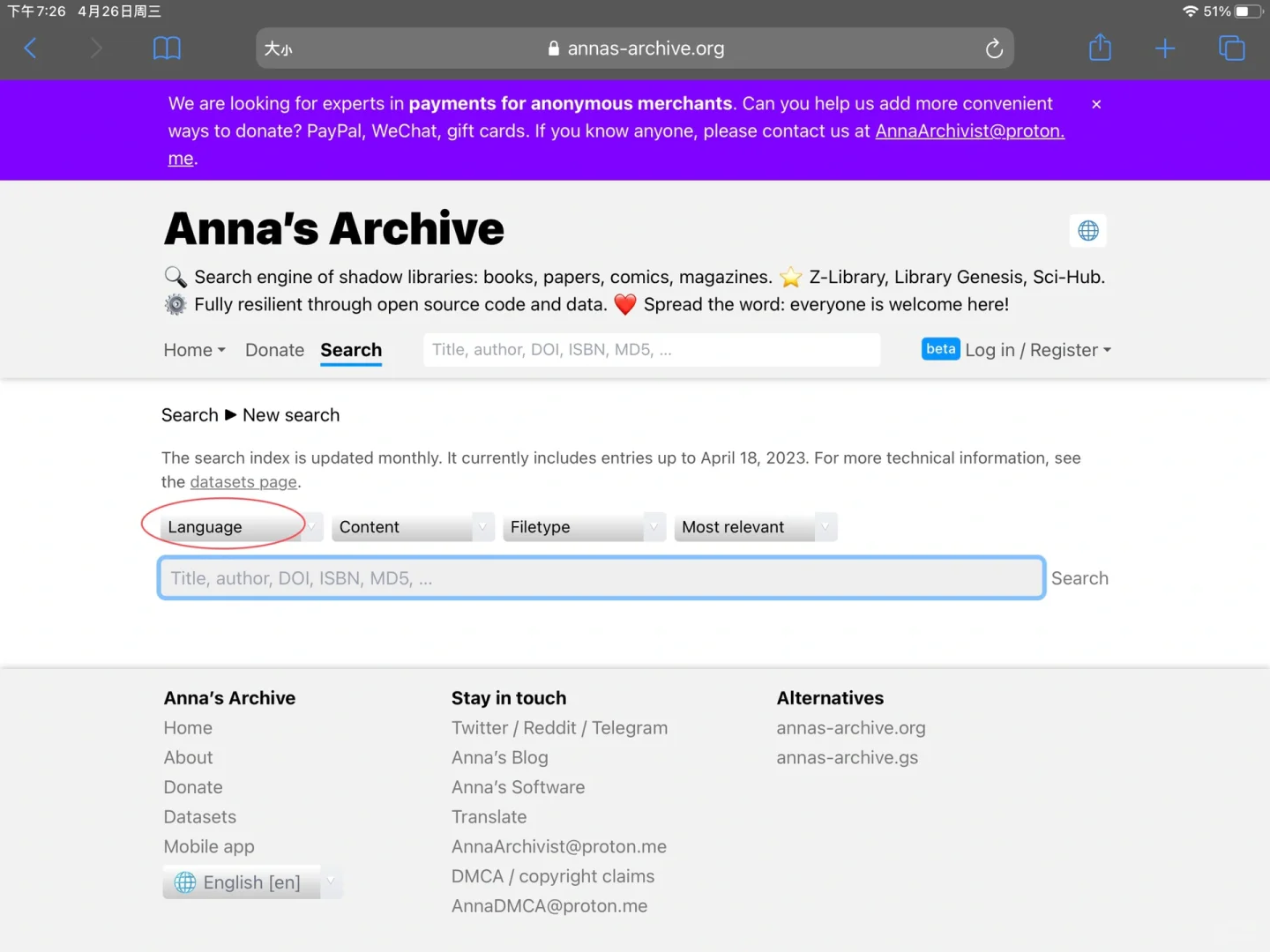
Task: Open Anna's Software link
Action: coord(519,787)
